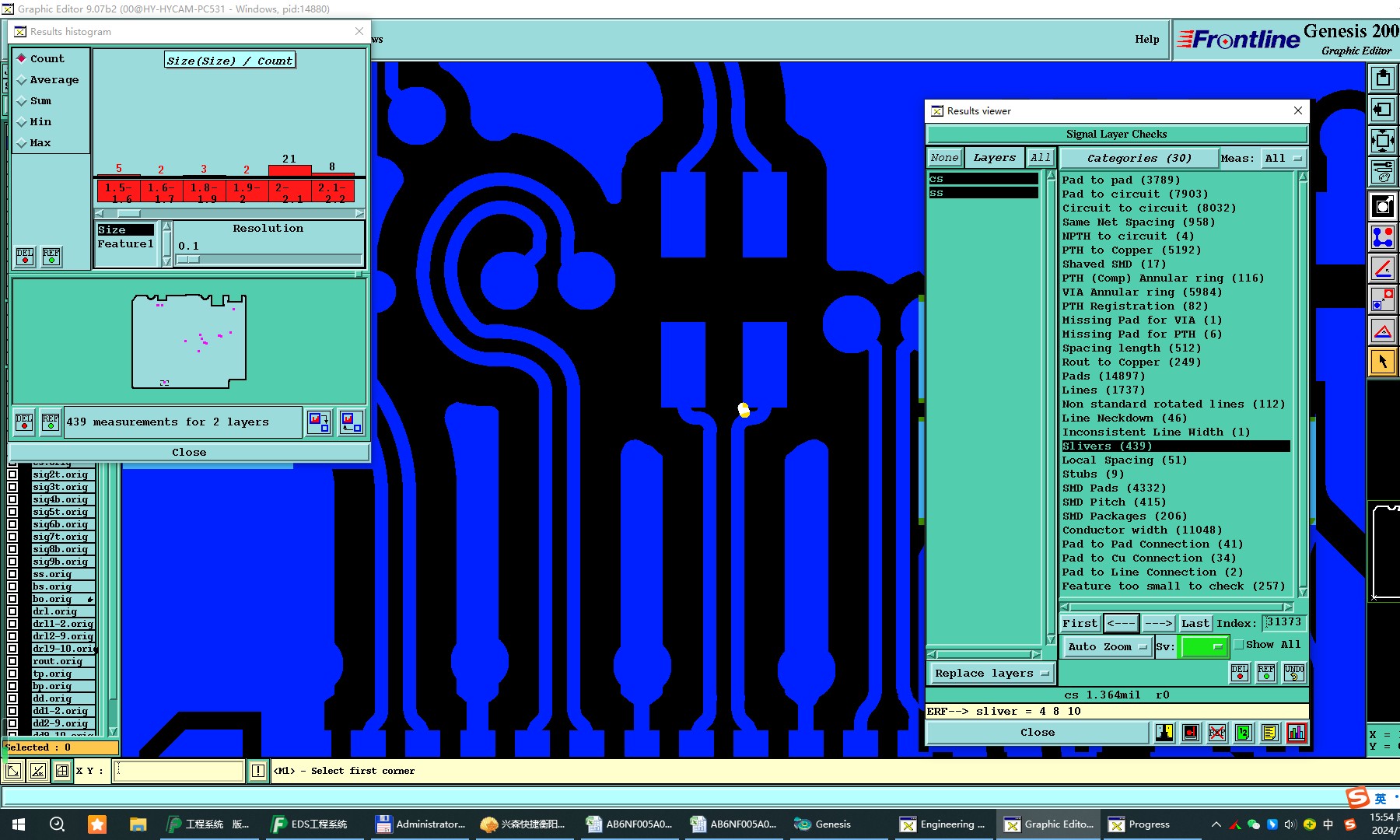
Task: Click the yellow notes icon in Results viewer
Action: 1270,733
